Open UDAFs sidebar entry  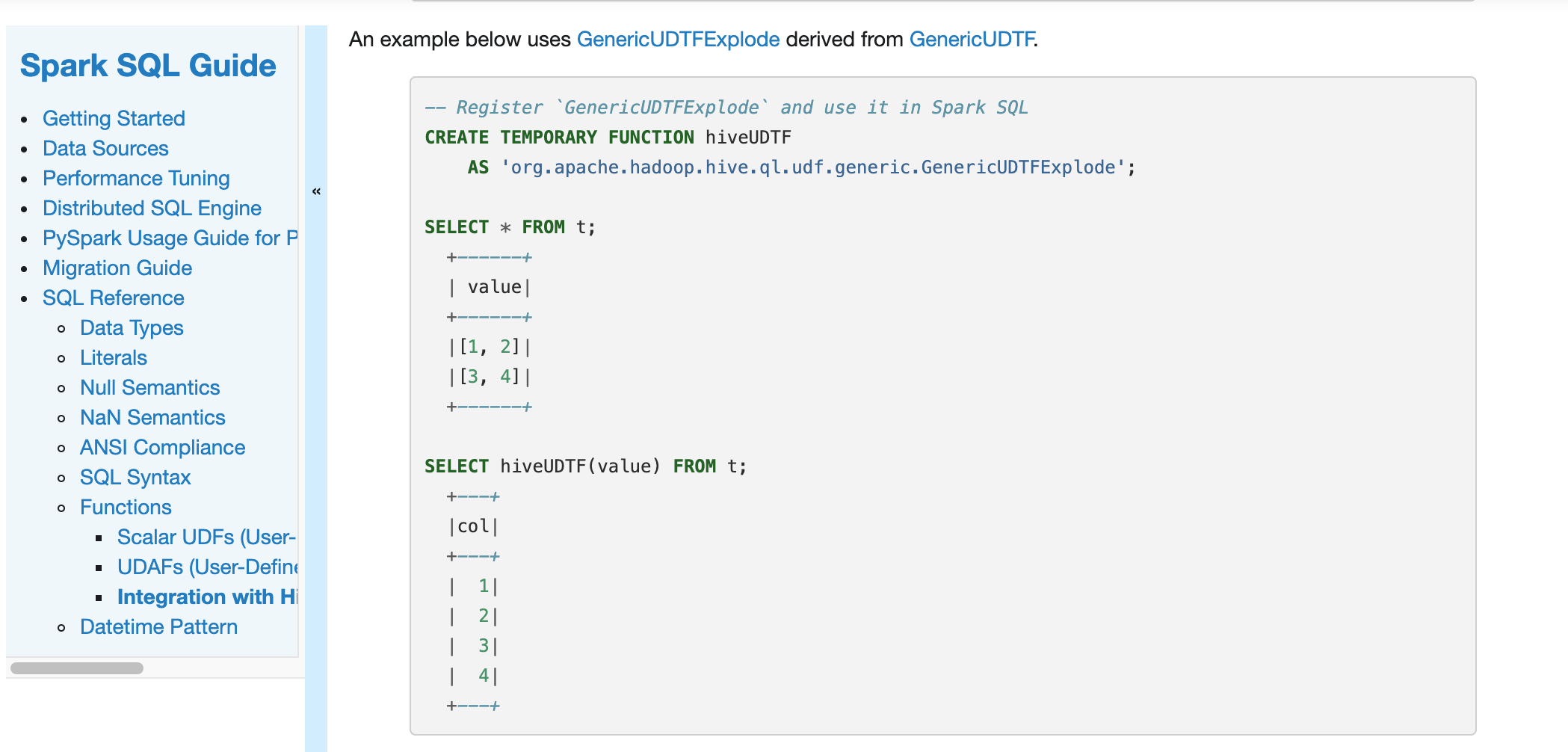pos(207,567)
